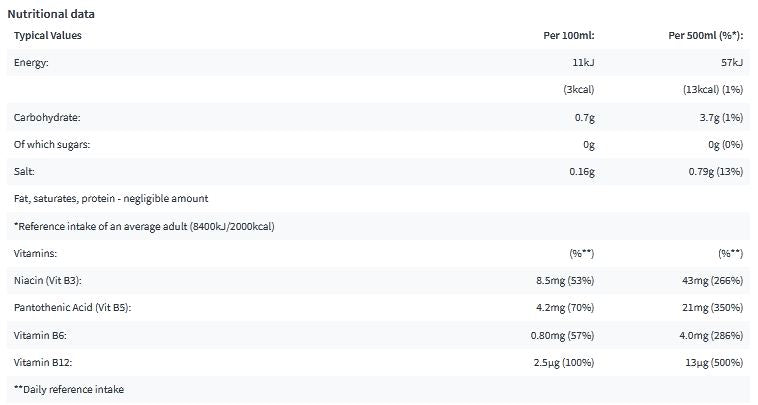Click the (13kcal) (1%) value
The image size is (758, 405).
coord(713,89)
